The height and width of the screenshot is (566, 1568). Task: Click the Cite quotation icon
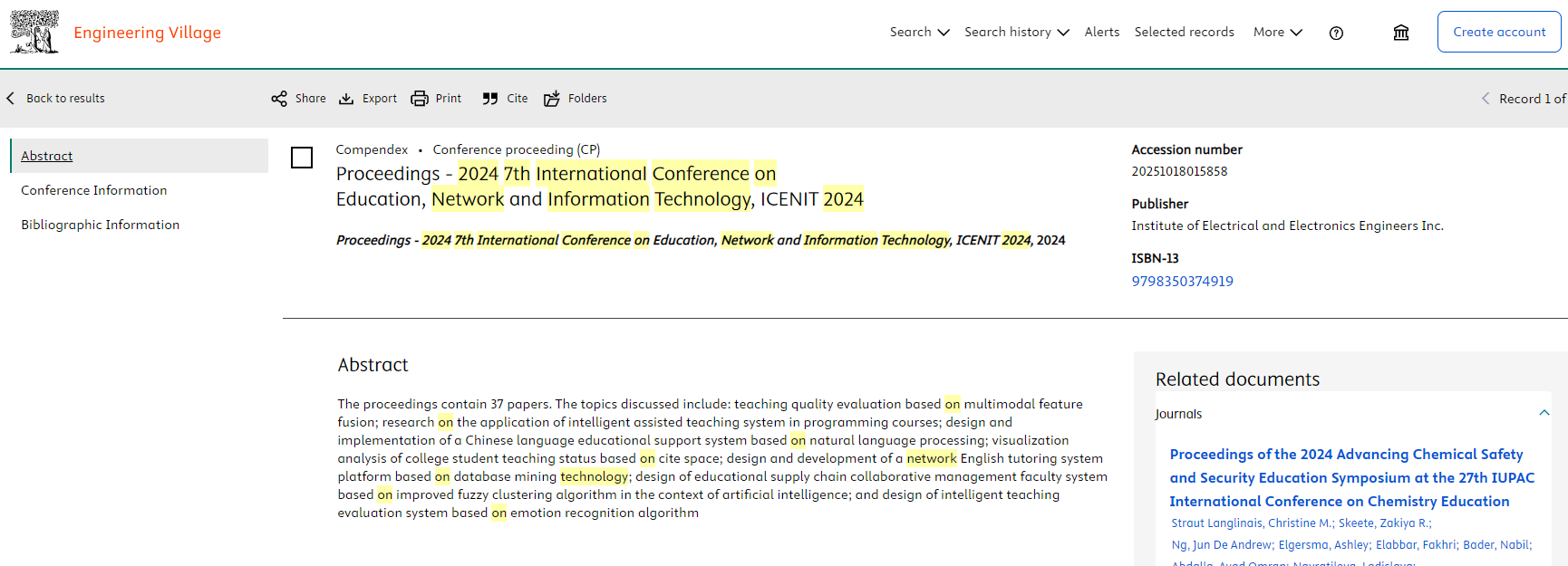(490, 99)
